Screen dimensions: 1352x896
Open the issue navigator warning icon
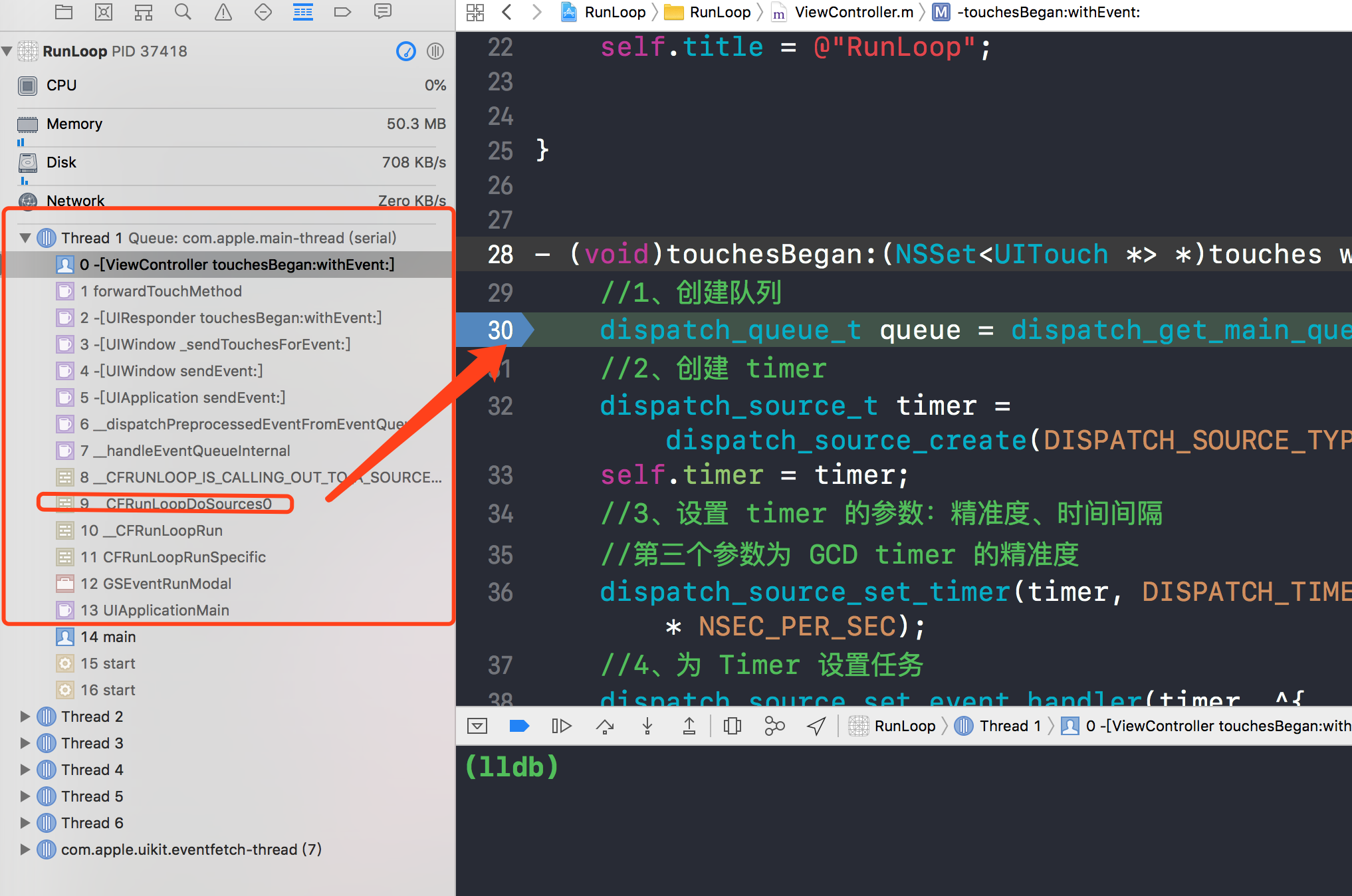click(223, 12)
